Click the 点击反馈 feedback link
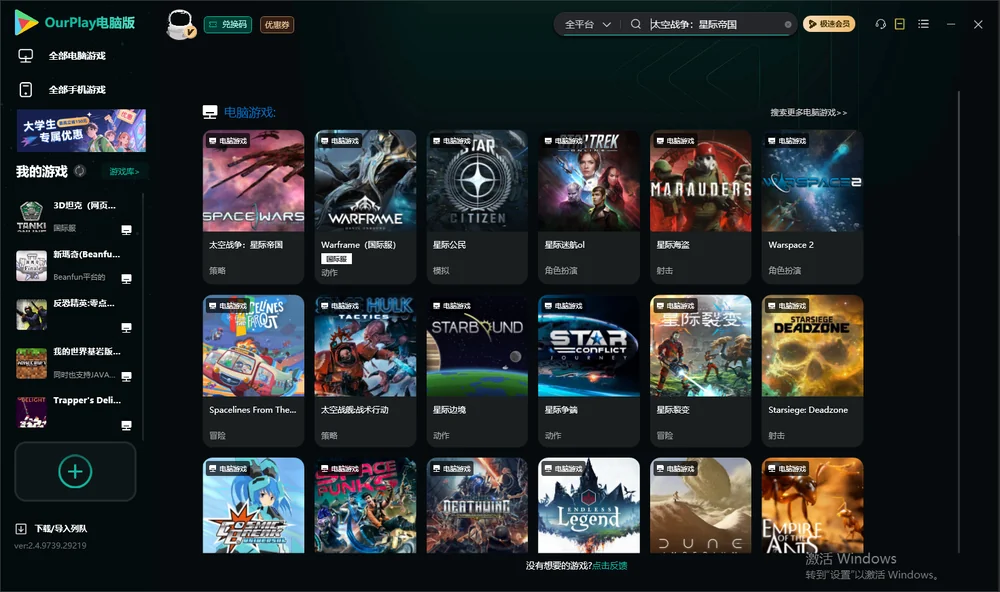Screen dimensions: 1000x592 click(x=610, y=565)
